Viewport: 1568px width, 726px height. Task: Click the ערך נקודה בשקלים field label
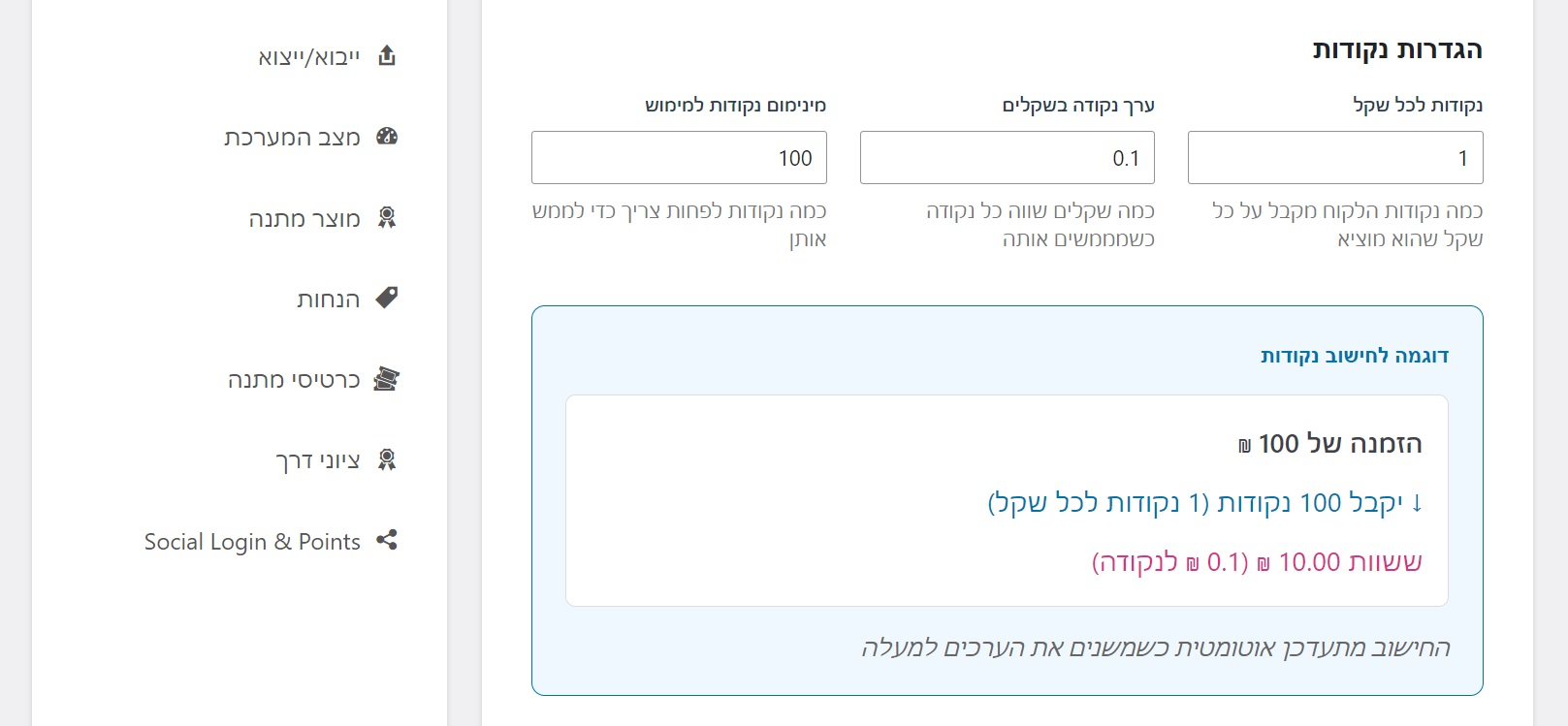[1078, 105]
